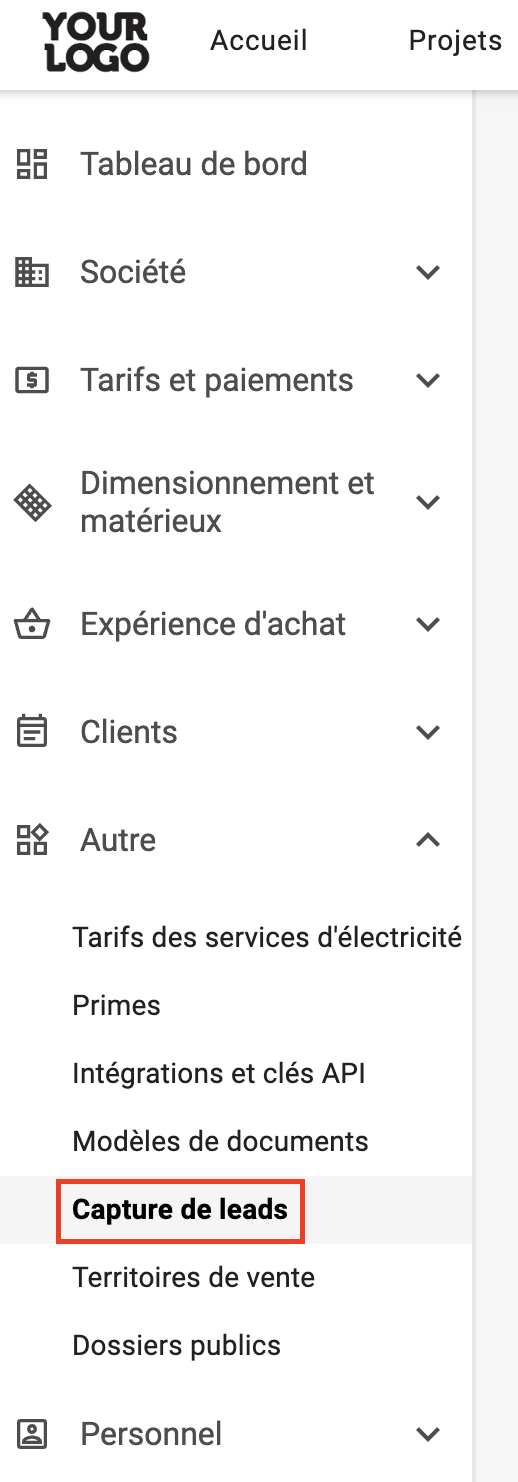This screenshot has height=1482, width=518.
Task: Open the Projets menu item
Action: pyautogui.click(x=455, y=41)
